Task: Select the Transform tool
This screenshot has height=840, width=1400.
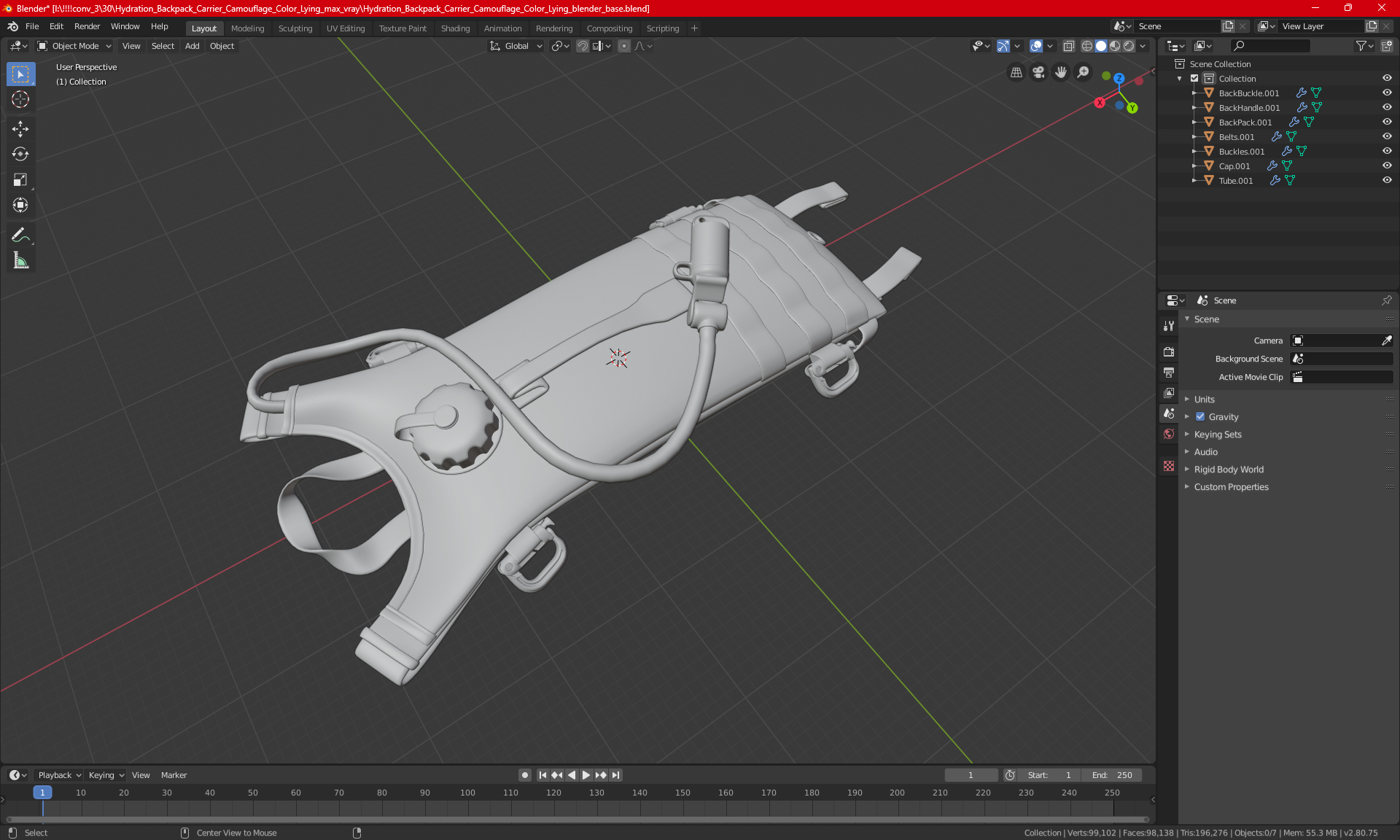Action: click(20, 205)
